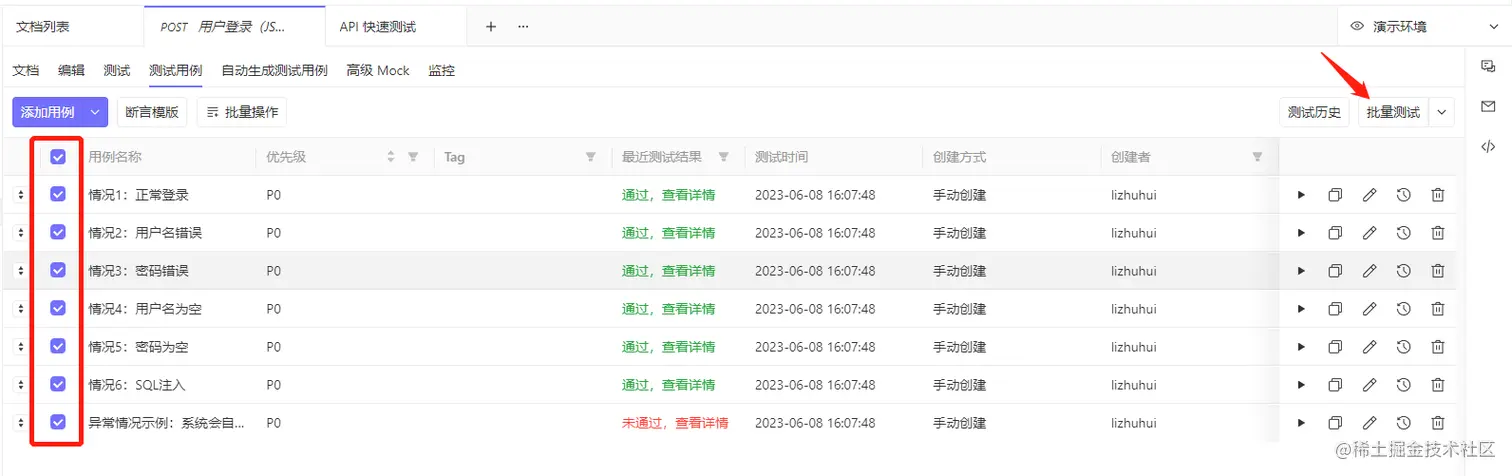Switch to the 文档列表 tab
Viewport: 1512px width, 476px height.
pos(72,27)
